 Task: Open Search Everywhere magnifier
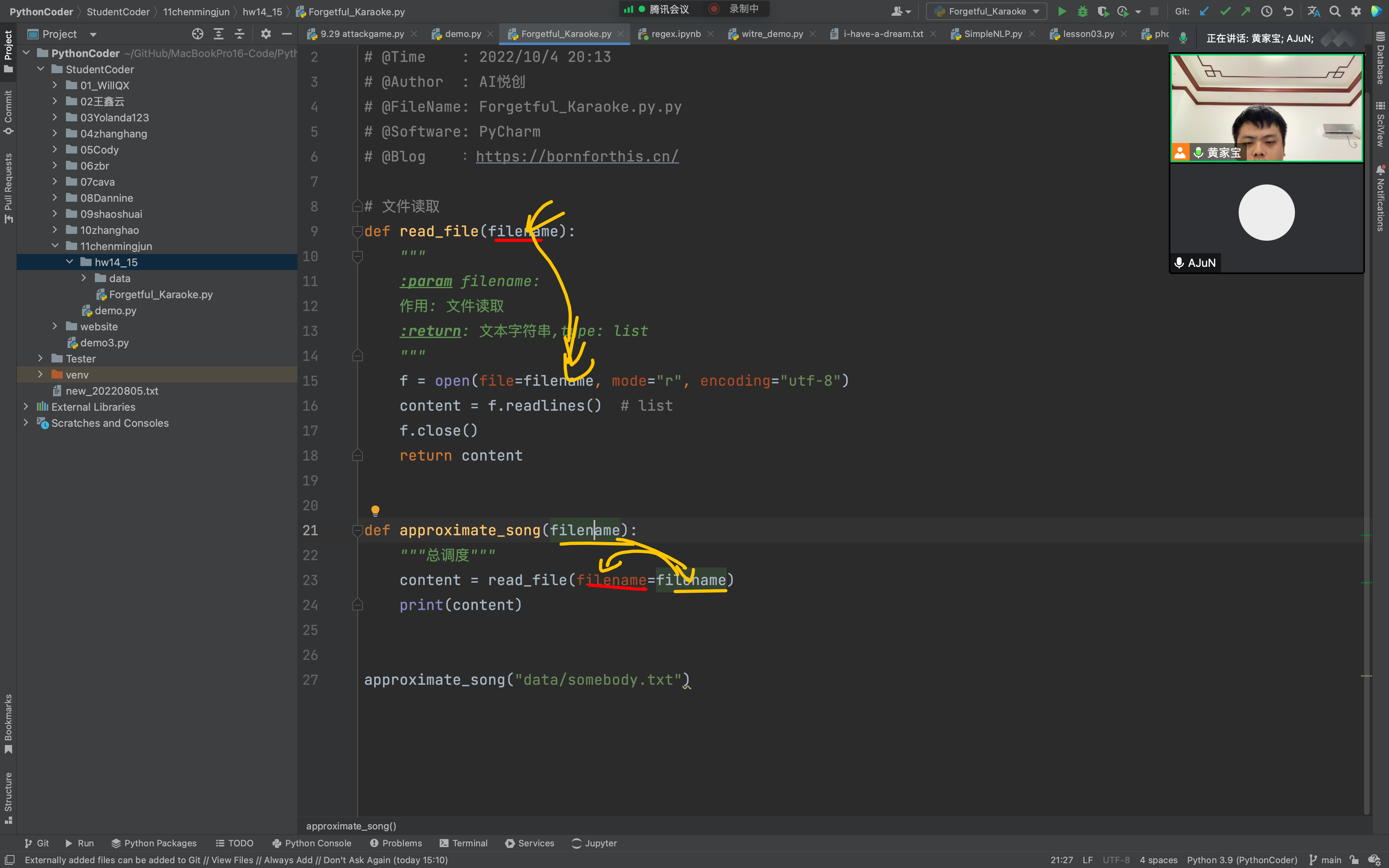tap(1335, 11)
